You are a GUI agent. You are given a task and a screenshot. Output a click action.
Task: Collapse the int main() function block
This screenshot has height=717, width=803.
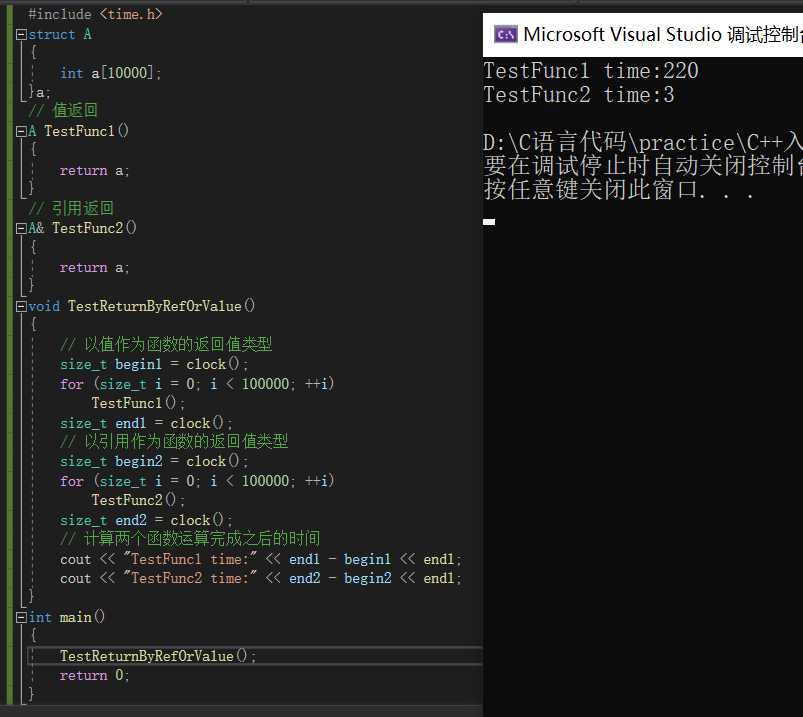tap(21, 617)
